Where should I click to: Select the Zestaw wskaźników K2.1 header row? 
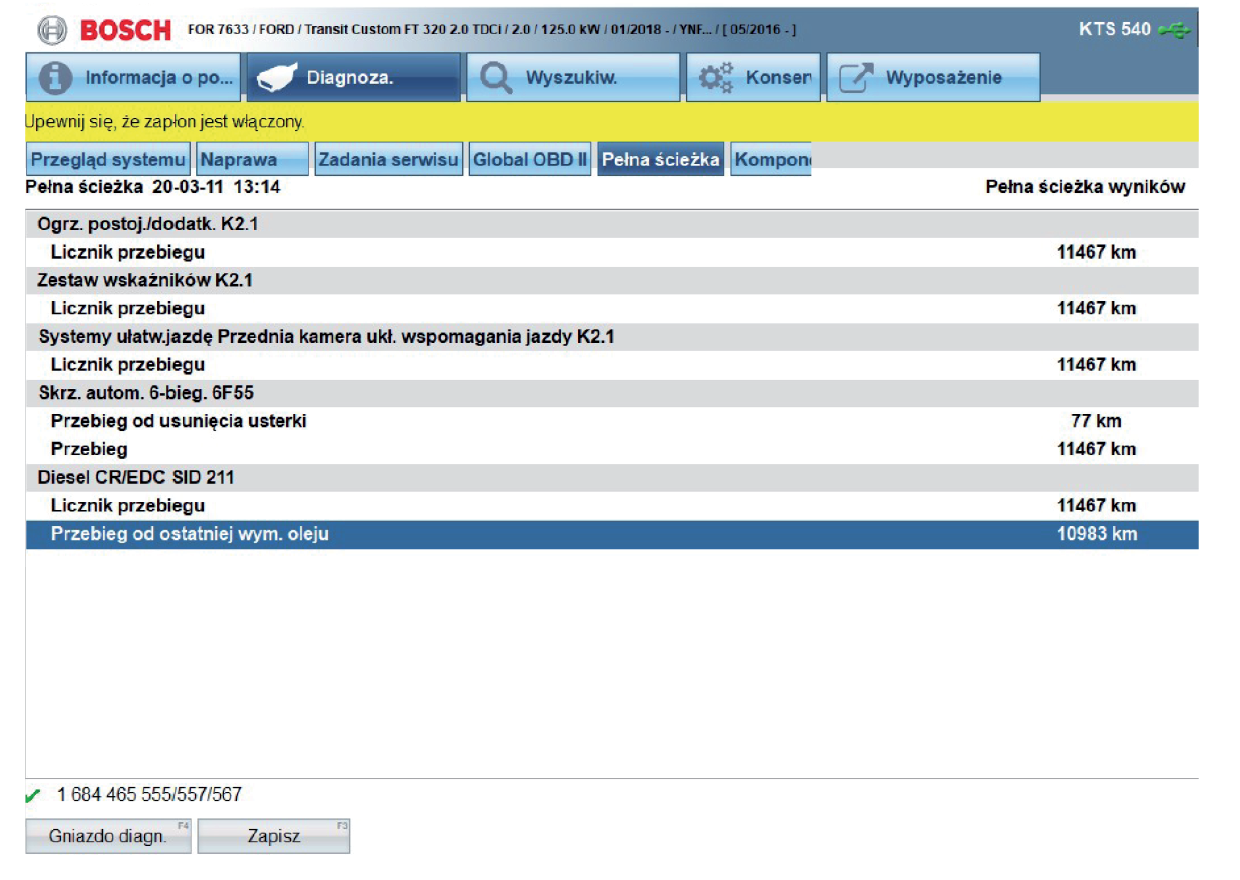point(612,280)
